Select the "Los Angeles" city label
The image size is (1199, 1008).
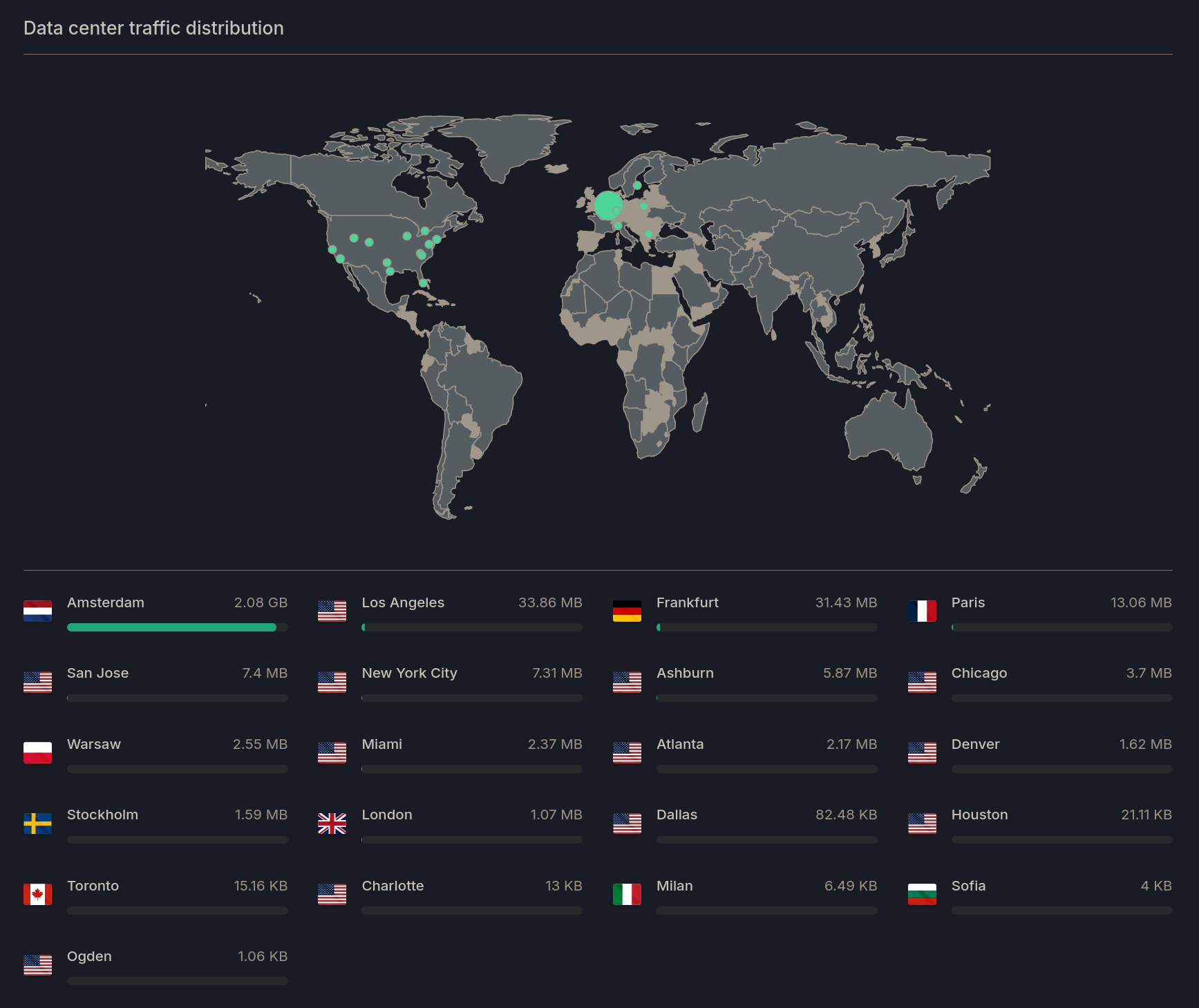tap(403, 602)
